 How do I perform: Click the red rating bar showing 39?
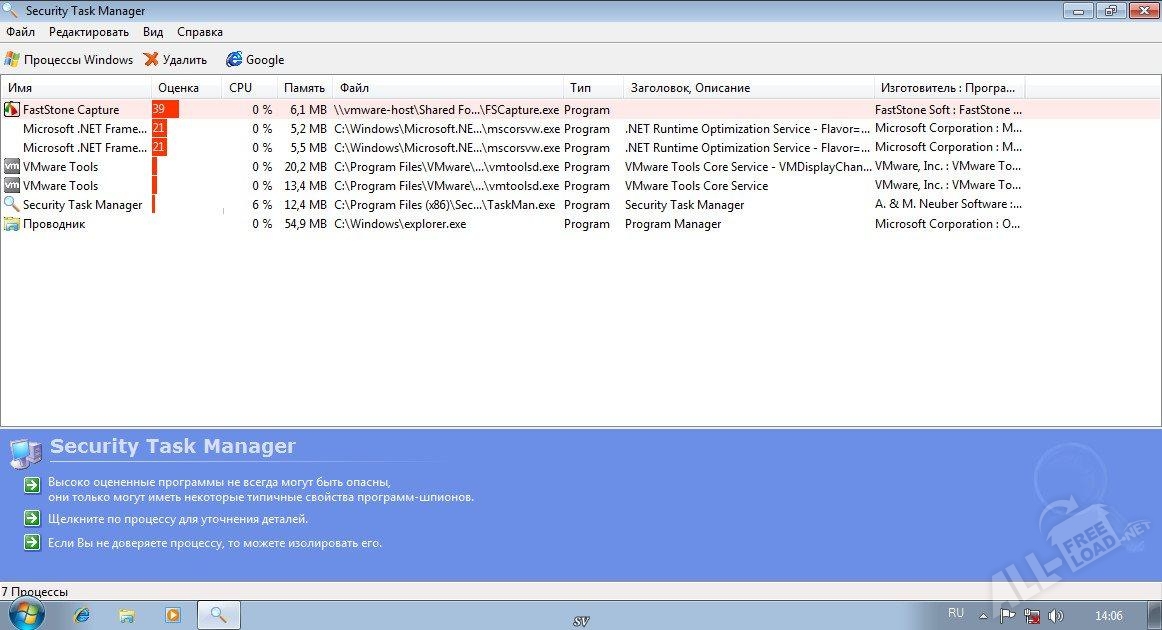(165, 110)
